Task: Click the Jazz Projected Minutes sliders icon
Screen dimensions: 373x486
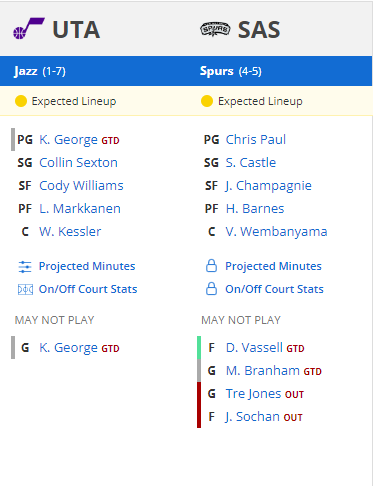Action: [25, 267]
